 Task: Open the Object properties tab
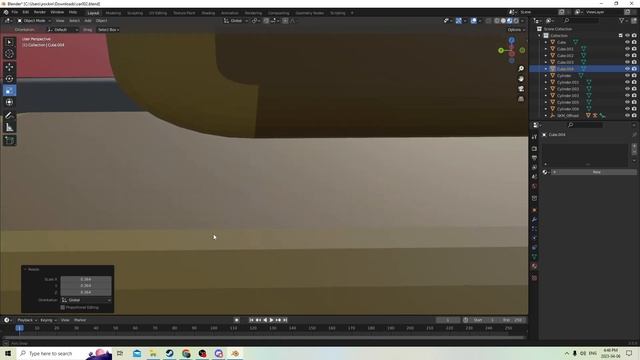(x=534, y=210)
